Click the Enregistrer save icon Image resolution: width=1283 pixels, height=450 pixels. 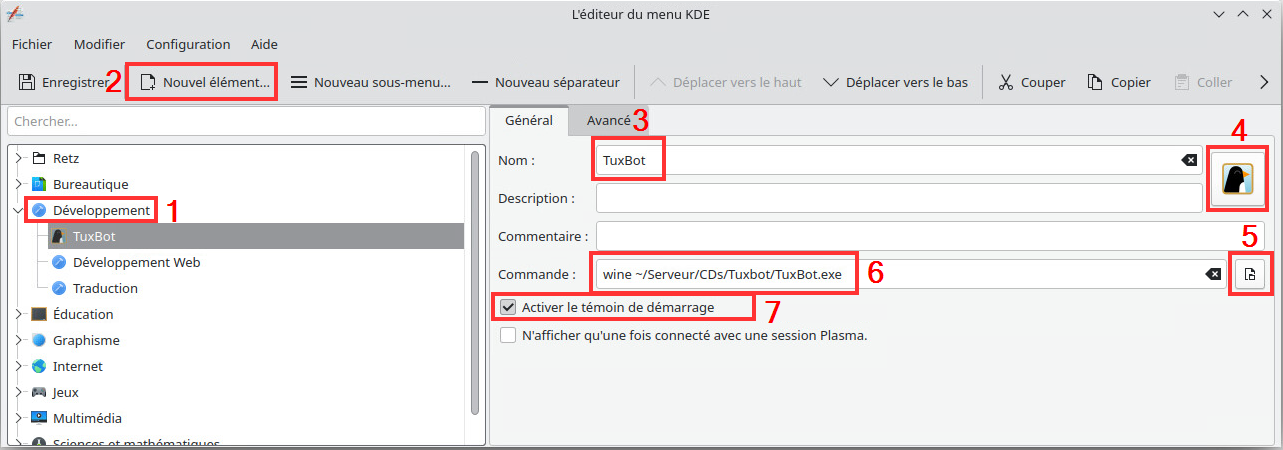coord(27,82)
